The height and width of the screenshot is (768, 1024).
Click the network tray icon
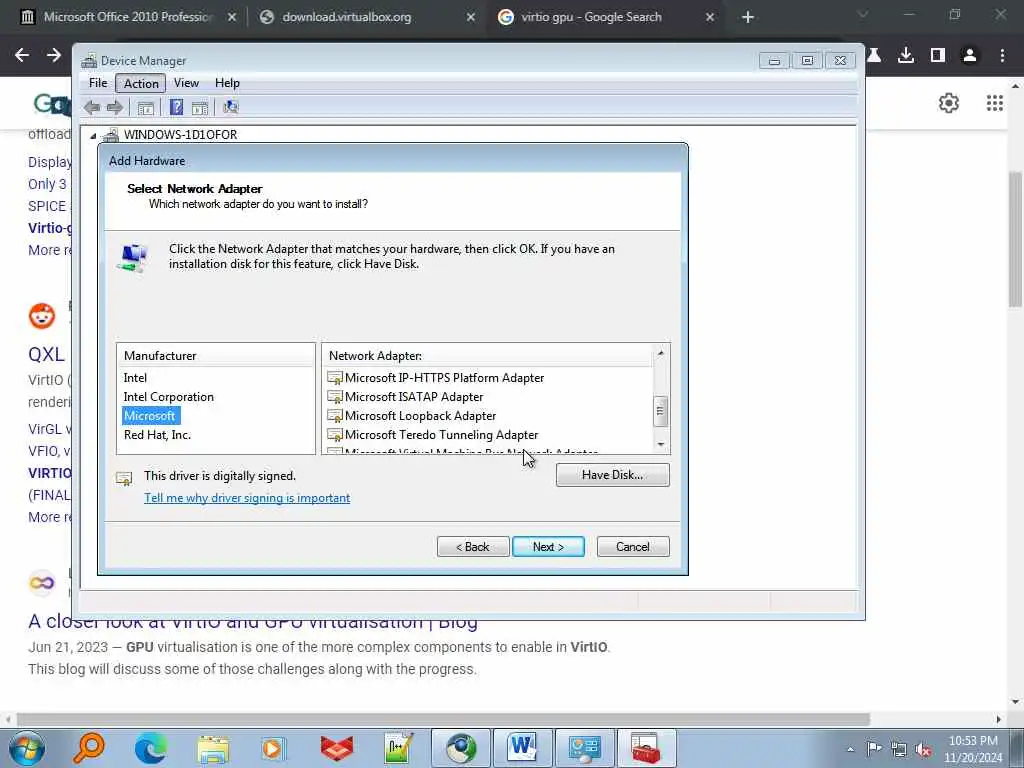(899, 749)
